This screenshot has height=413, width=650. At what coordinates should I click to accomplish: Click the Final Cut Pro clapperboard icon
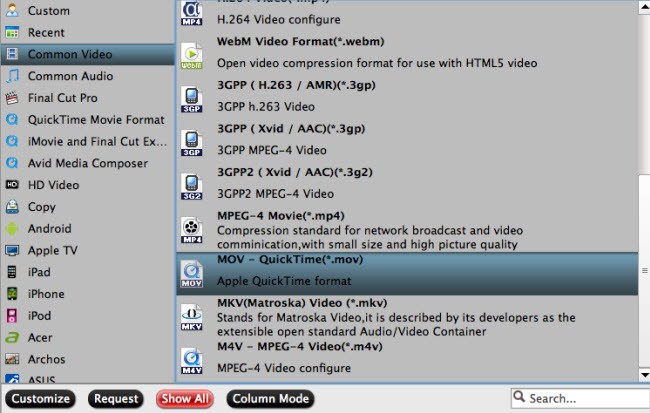(x=12, y=98)
